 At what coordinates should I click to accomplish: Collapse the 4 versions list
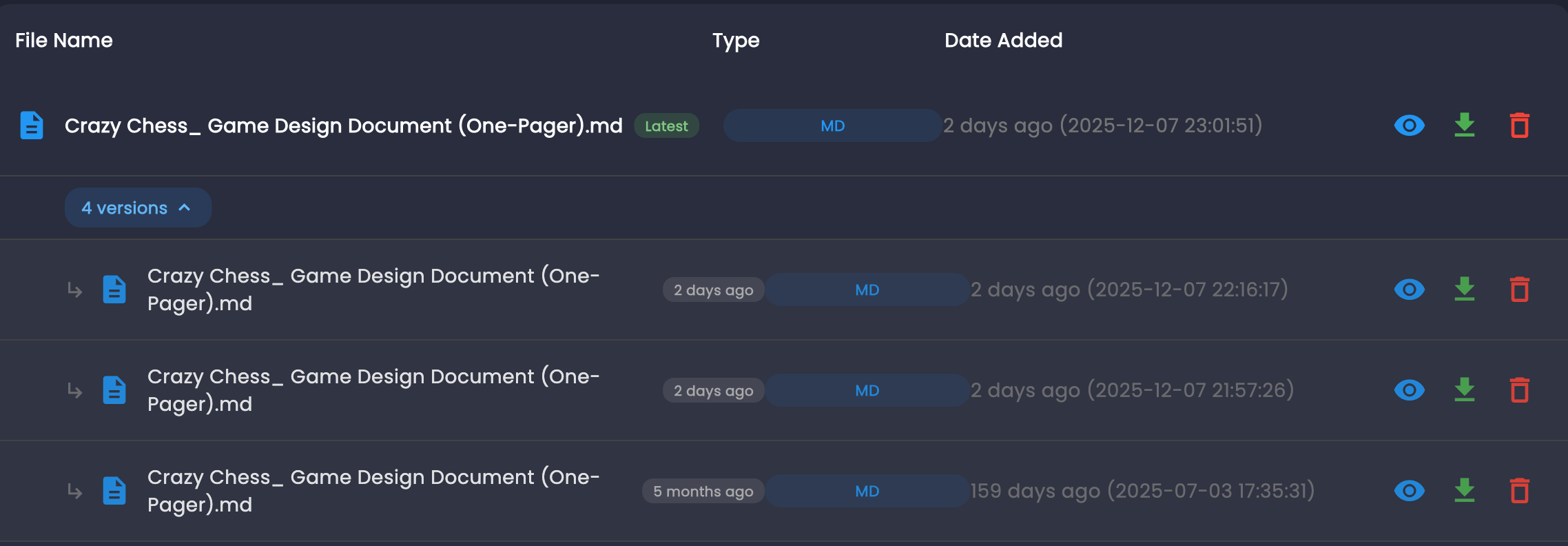138,208
